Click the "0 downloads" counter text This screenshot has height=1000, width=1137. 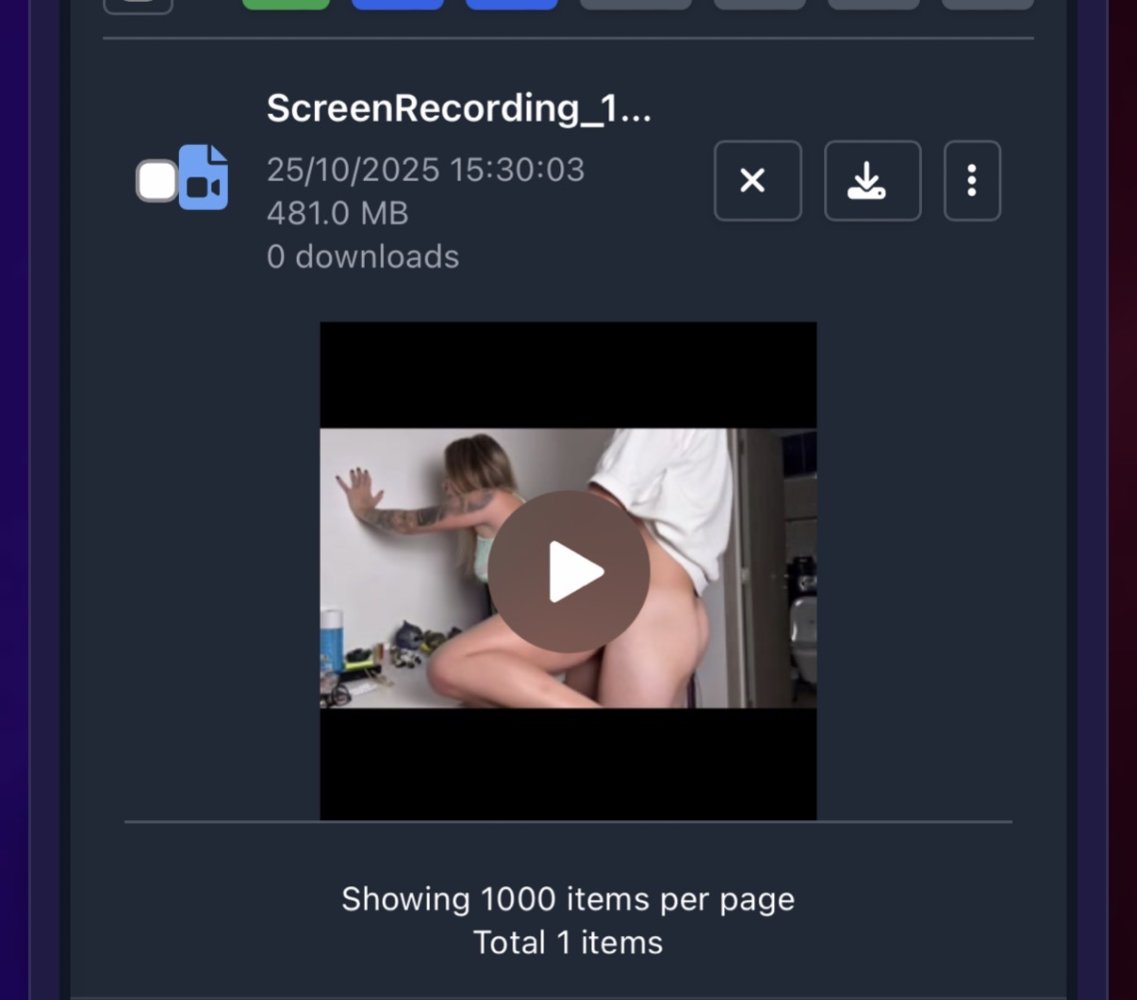coord(362,257)
